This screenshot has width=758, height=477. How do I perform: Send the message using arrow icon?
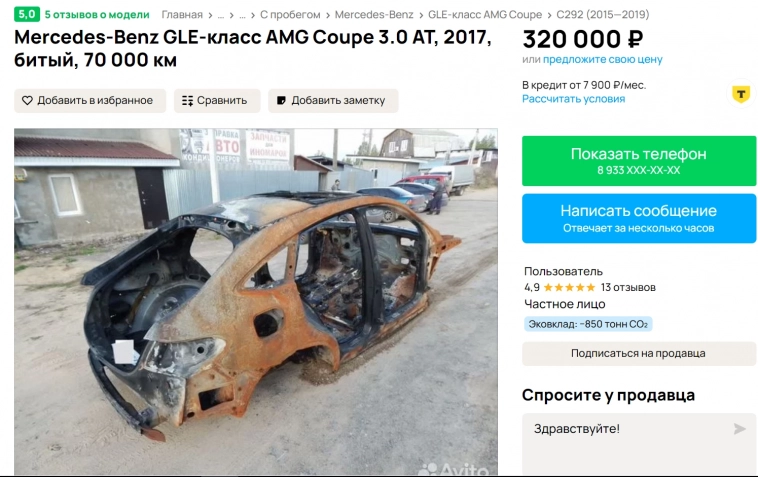point(739,429)
